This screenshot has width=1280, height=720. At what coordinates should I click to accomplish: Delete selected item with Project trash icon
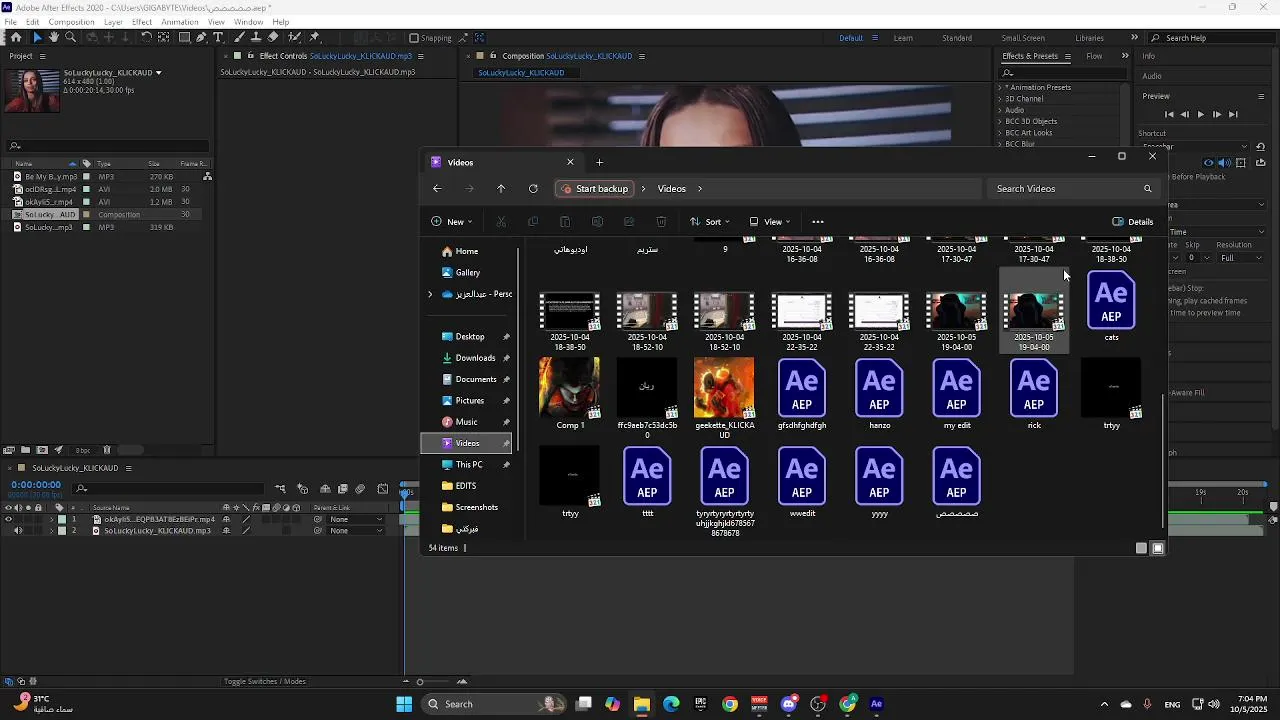point(107,450)
